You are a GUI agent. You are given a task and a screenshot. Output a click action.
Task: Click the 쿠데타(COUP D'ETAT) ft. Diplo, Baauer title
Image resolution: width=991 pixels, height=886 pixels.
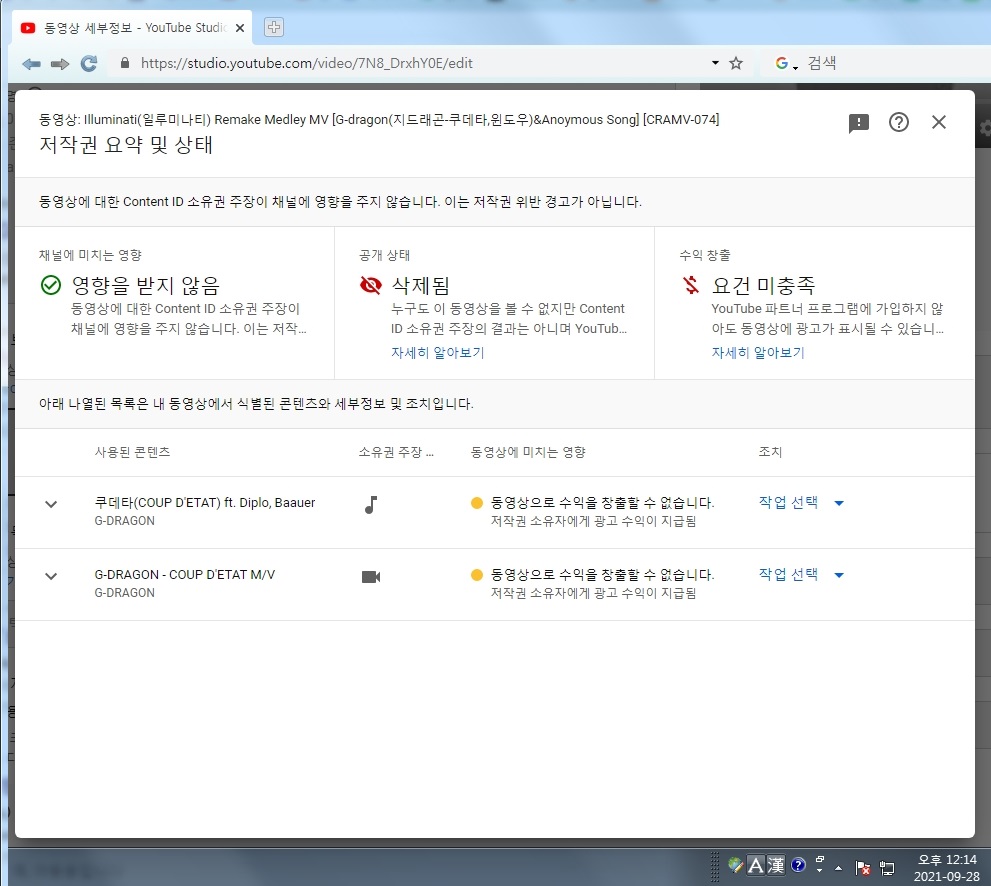tap(205, 503)
